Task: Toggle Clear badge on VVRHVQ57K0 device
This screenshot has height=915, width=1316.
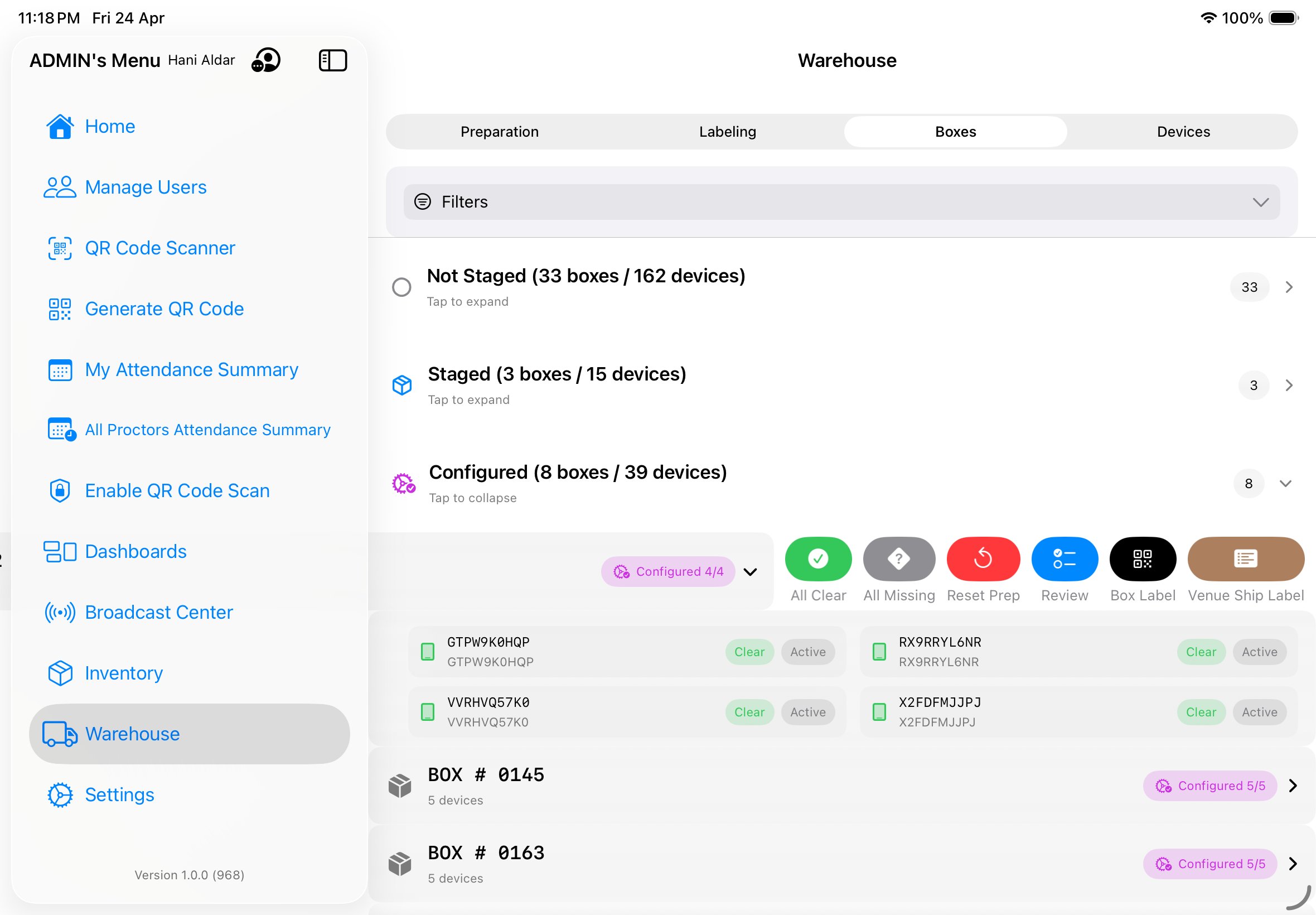Action: [x=749, y=712]
